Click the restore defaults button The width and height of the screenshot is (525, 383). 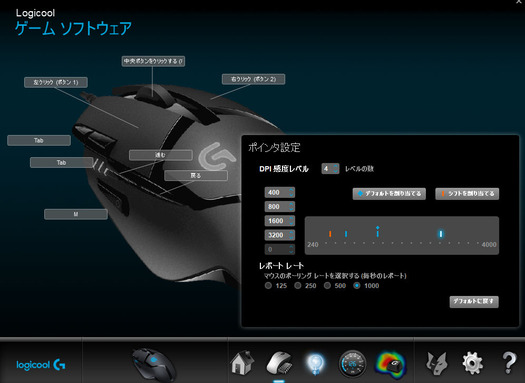coord(474,301)
